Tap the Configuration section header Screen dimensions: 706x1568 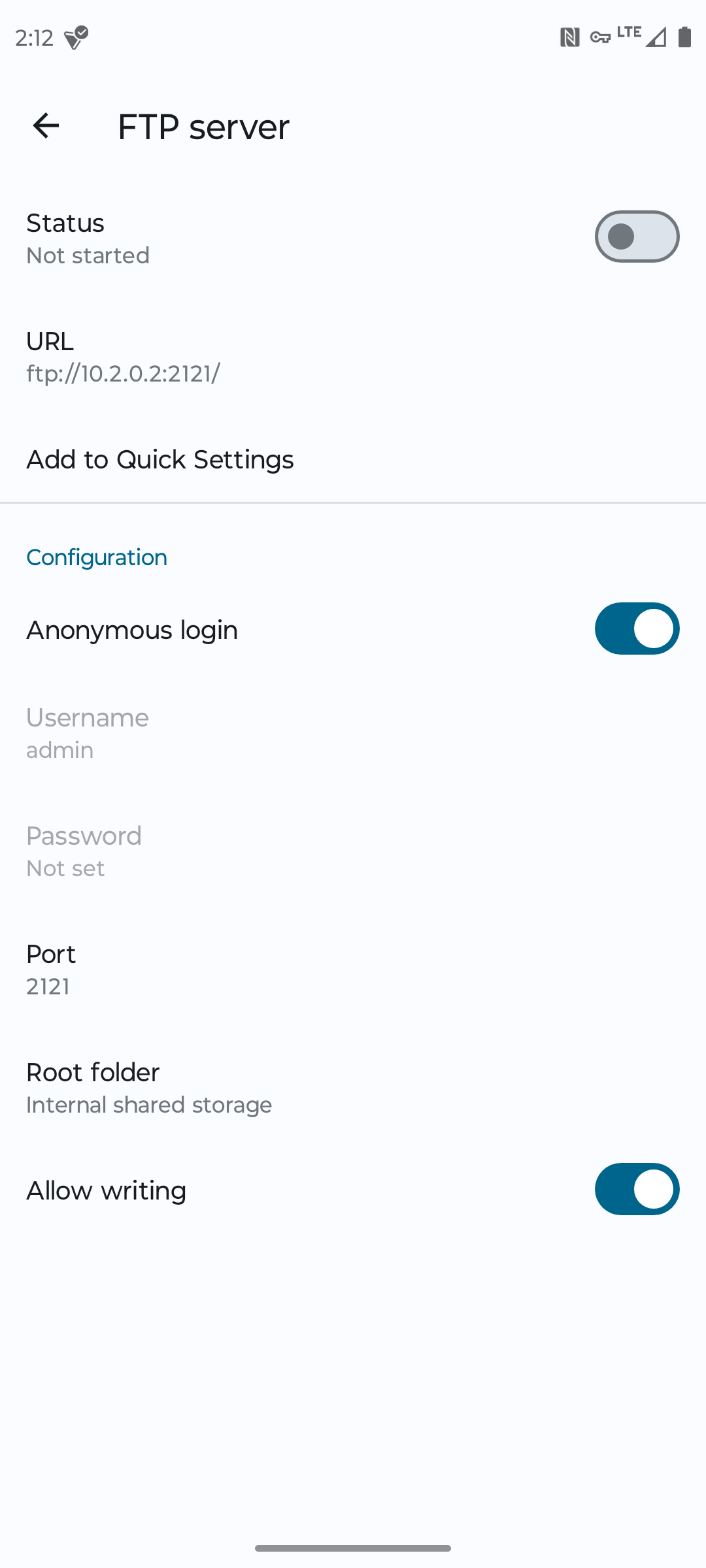pos(97,557)
